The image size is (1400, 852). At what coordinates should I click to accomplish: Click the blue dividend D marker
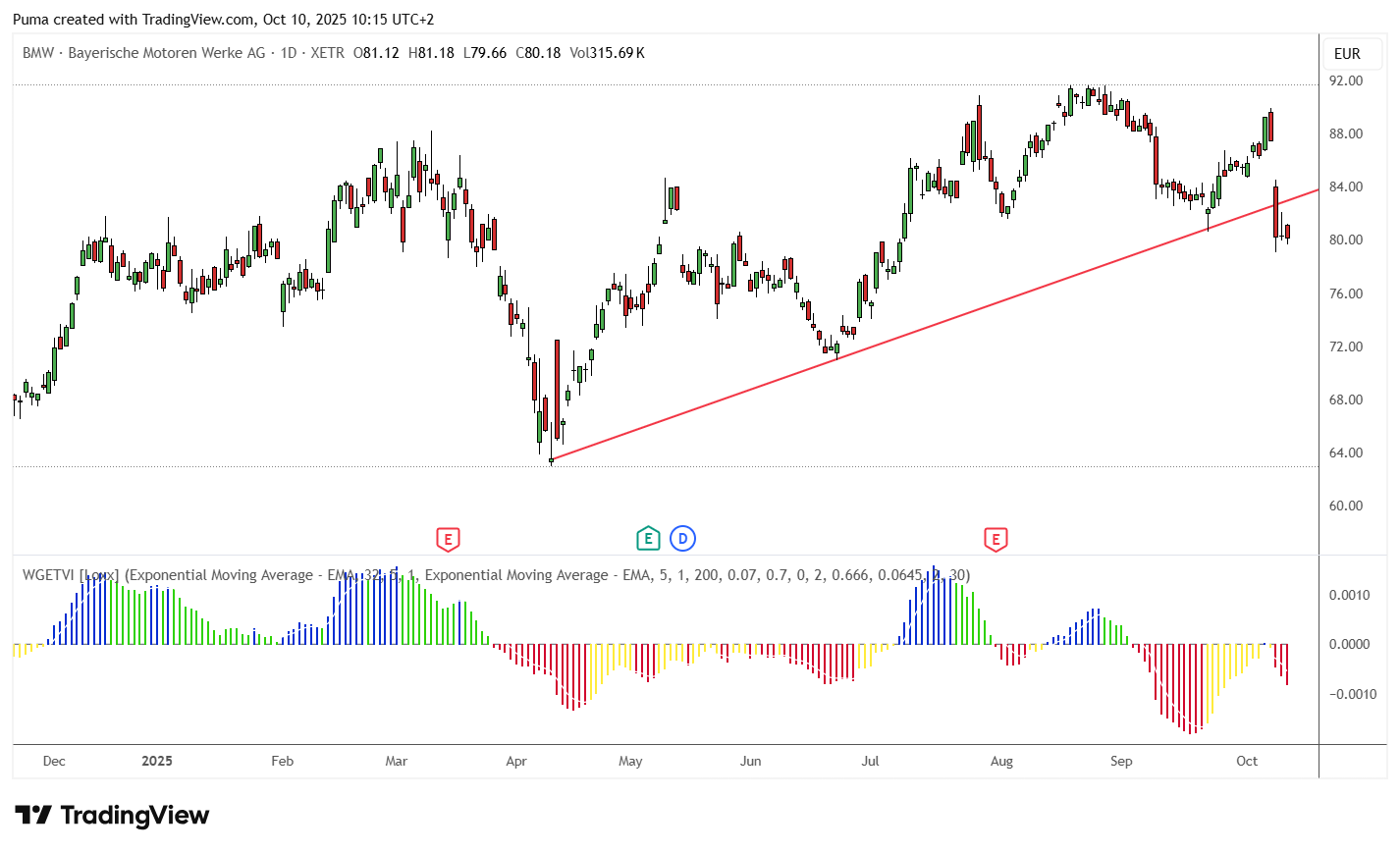pos(683,538)
